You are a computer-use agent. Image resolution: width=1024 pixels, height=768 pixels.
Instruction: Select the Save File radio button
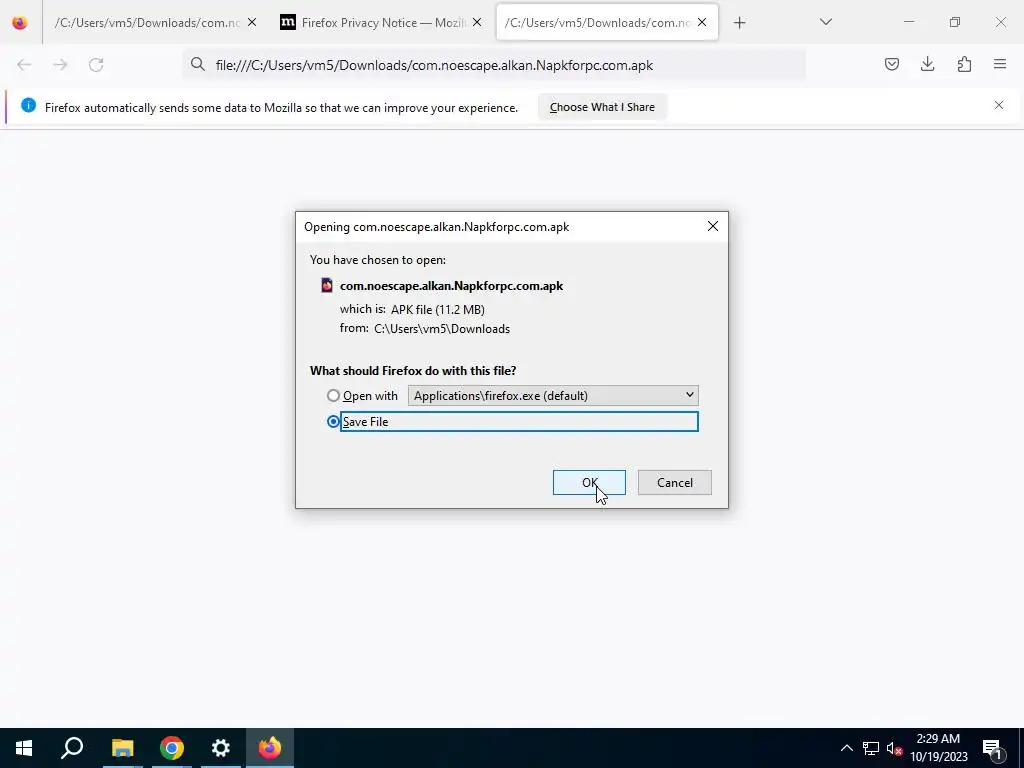333,421
